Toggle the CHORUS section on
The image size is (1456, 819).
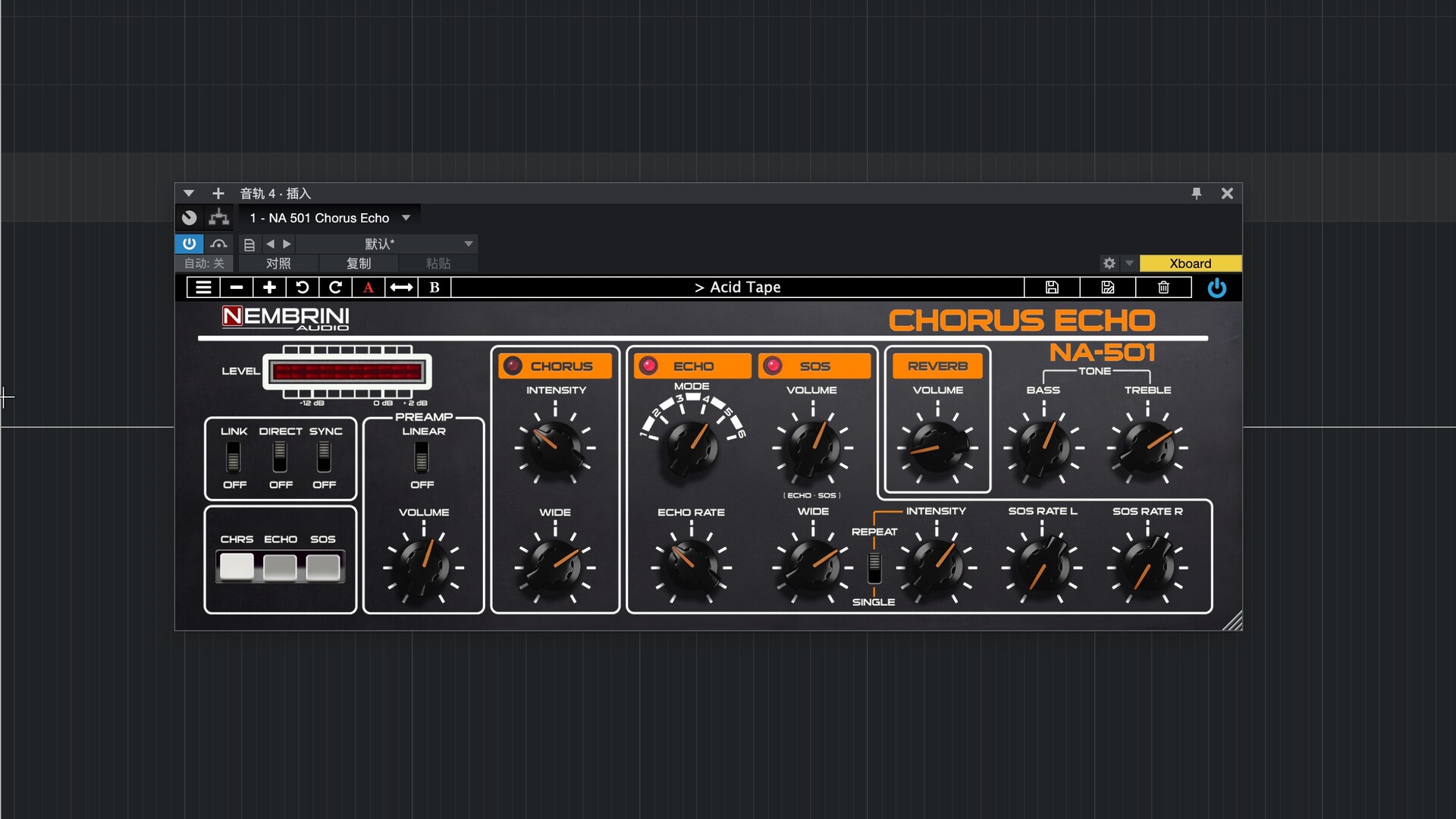tap(555, 366)
